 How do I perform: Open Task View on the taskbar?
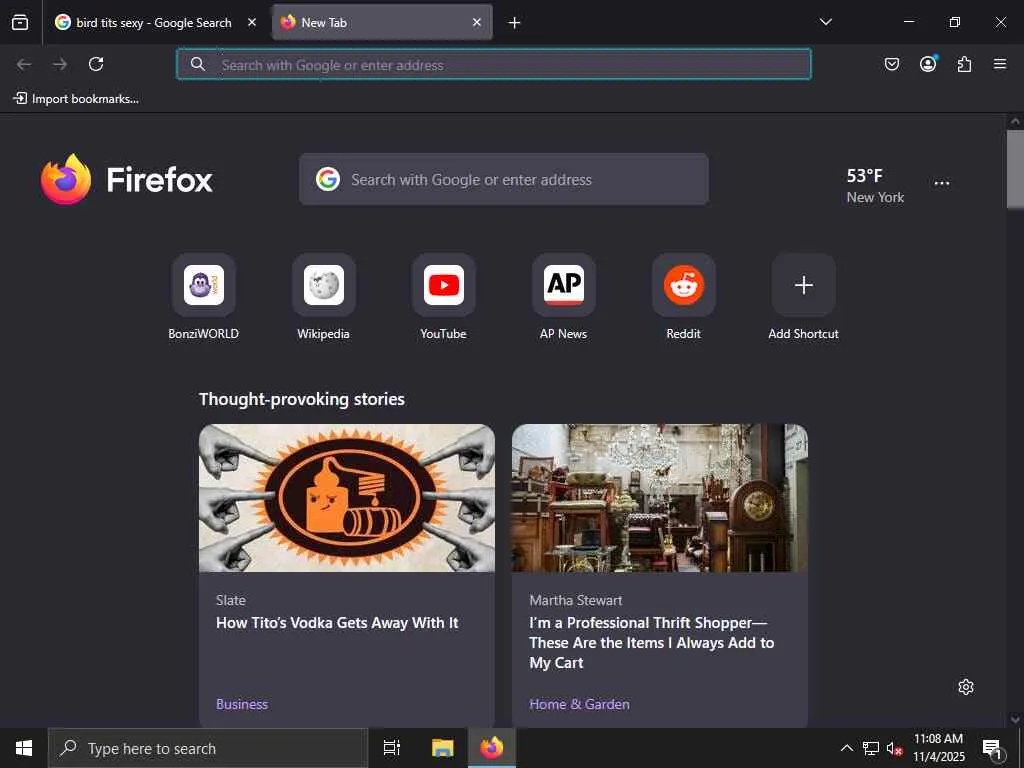392,748
